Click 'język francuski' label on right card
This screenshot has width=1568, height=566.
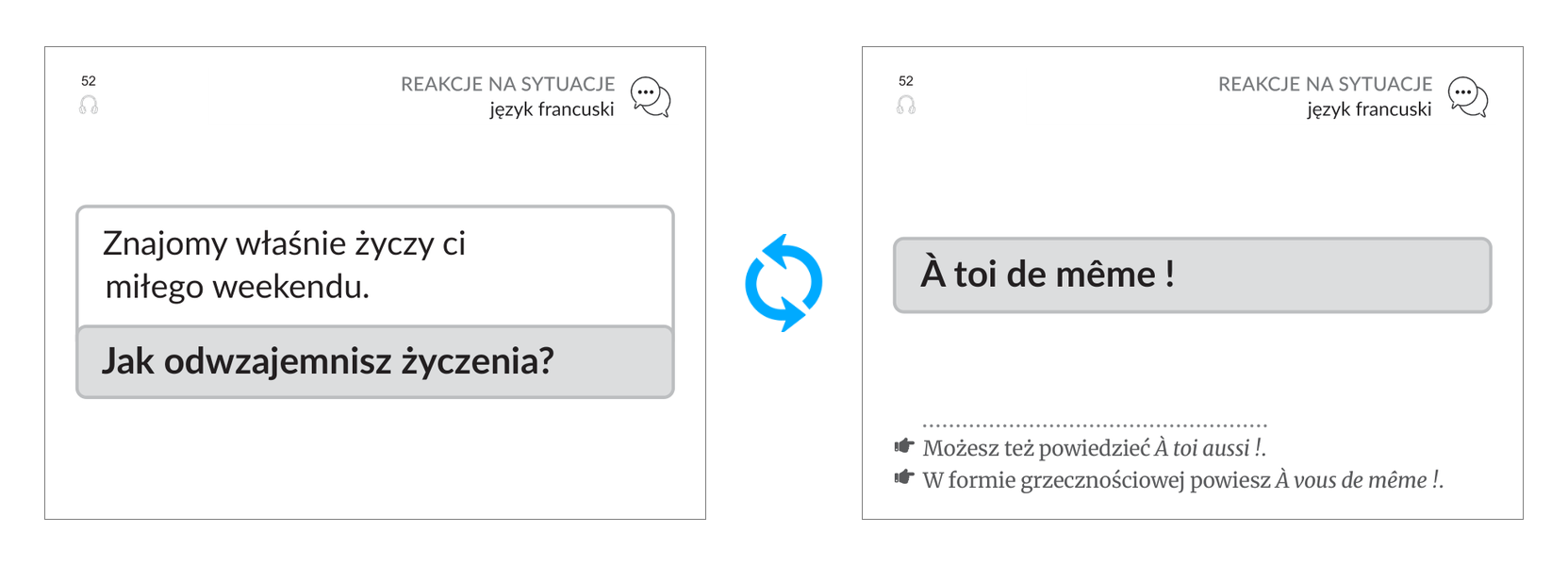click(1370, 109)
